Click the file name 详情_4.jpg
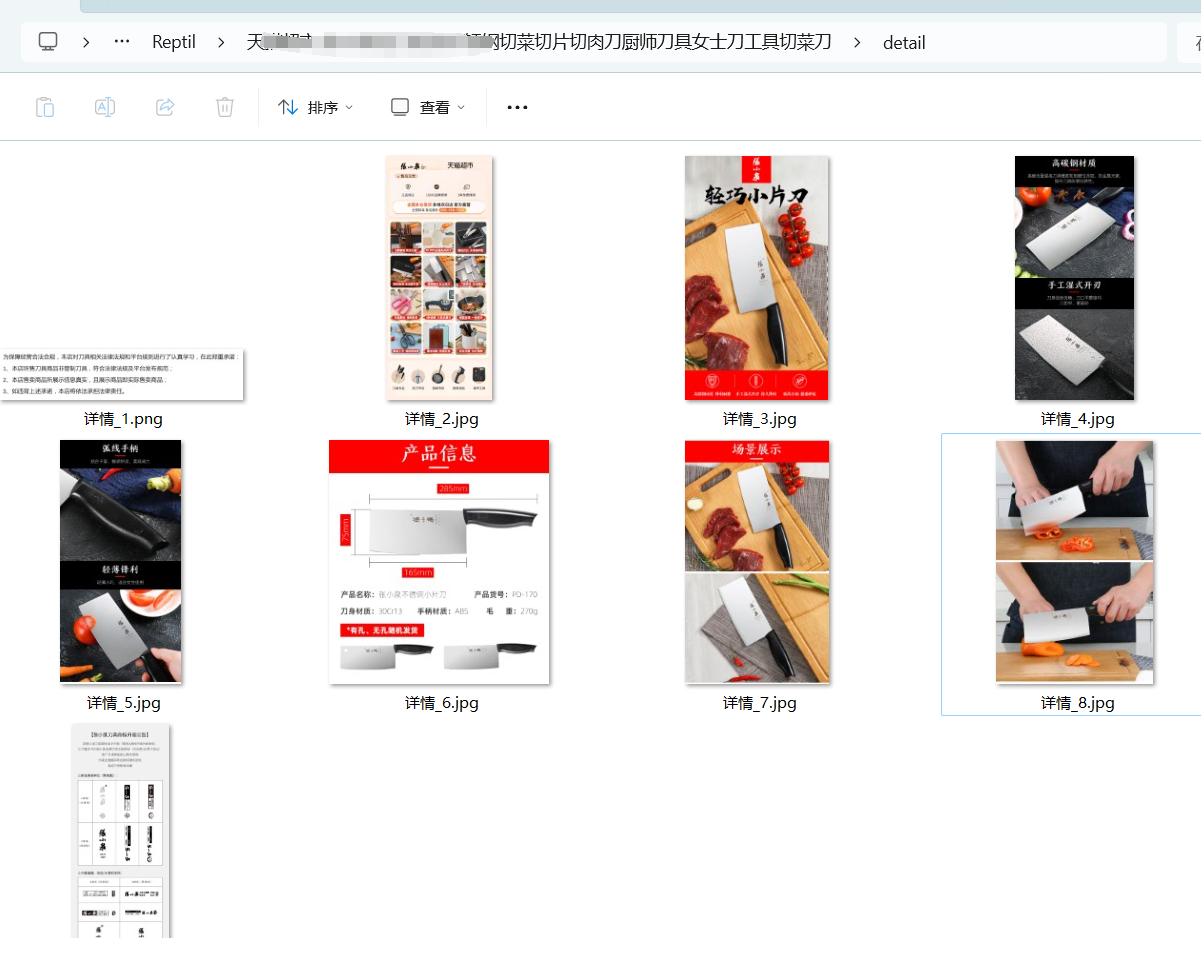1201x956 pixels. tap(1077, 419)
